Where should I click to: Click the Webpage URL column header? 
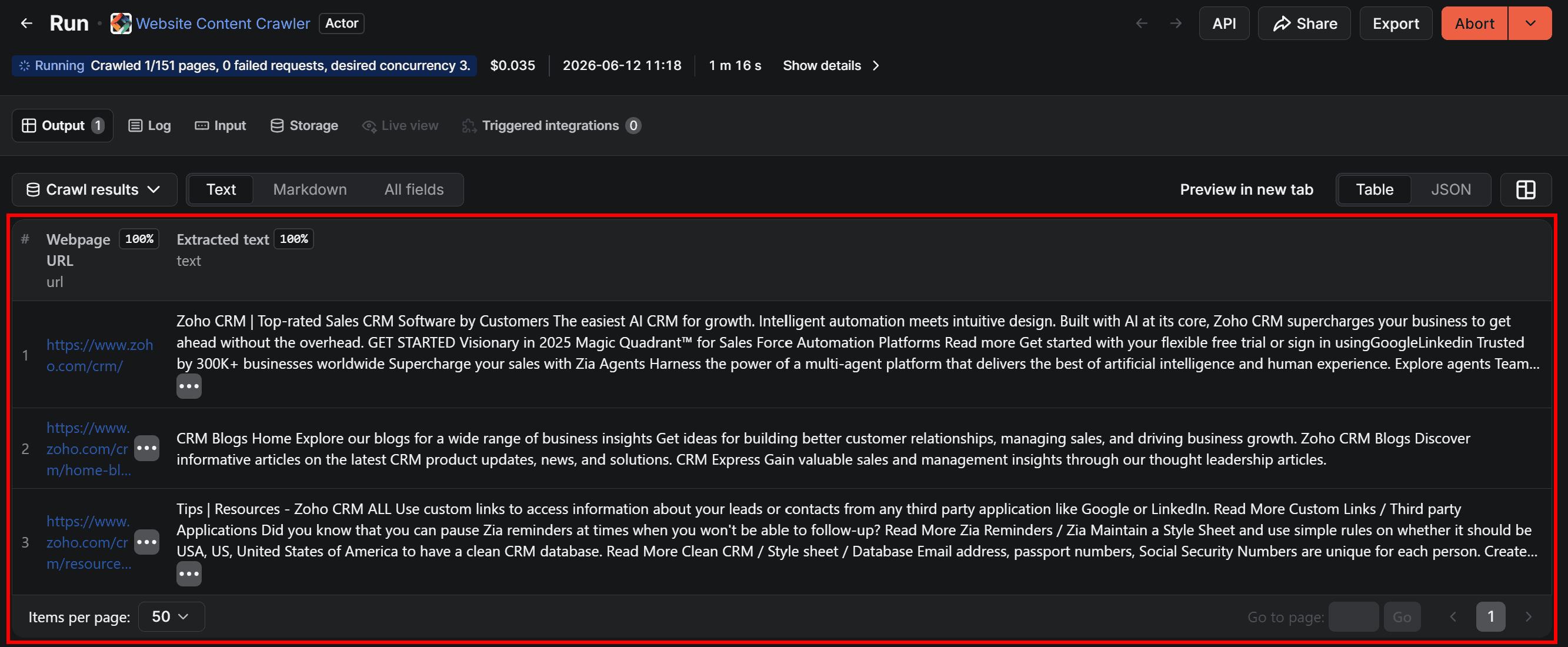click(x=78, y=249)
